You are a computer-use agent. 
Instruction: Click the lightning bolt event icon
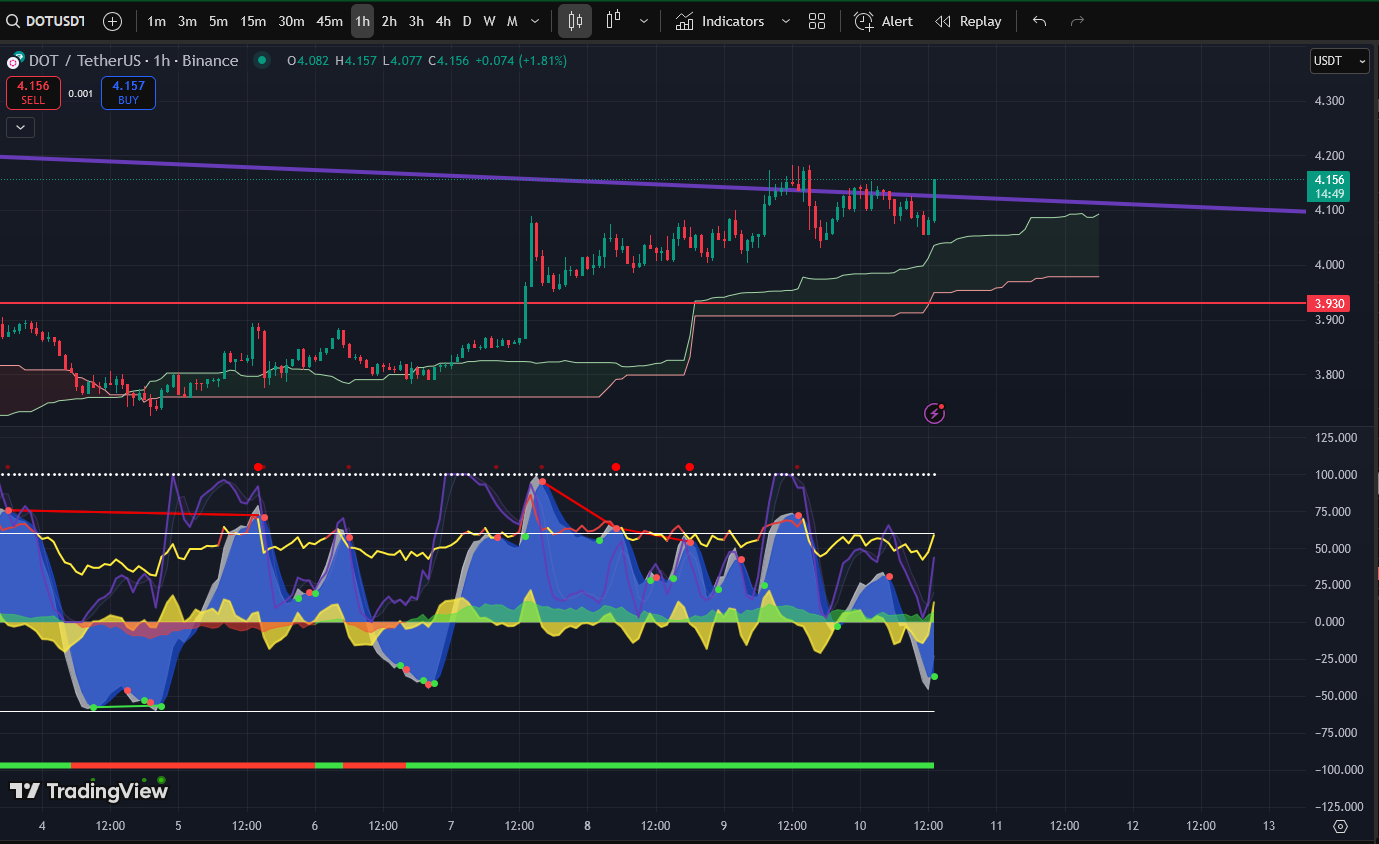click(x=934, y=413)
